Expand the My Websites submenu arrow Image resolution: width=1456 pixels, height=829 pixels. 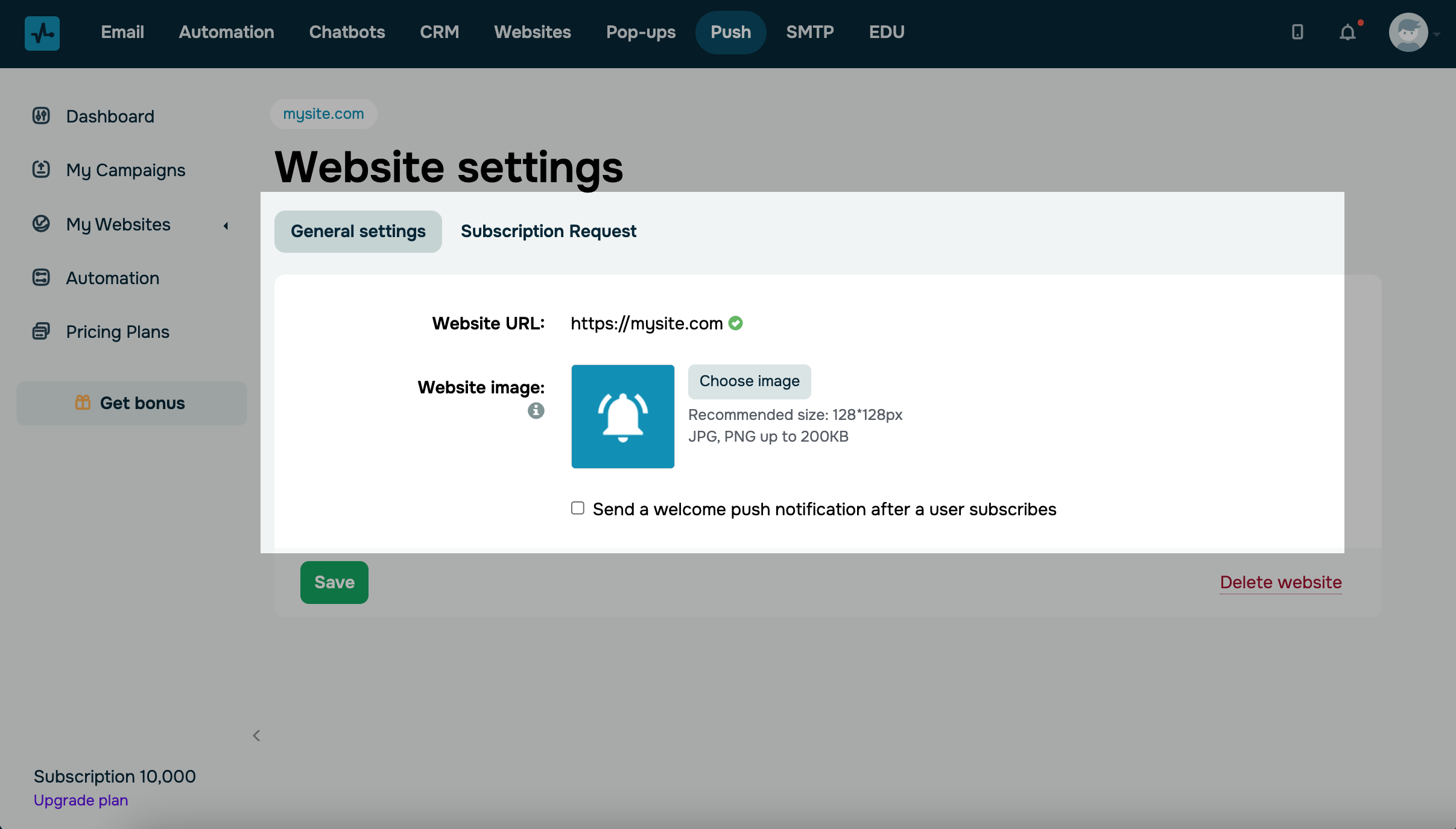226,225
